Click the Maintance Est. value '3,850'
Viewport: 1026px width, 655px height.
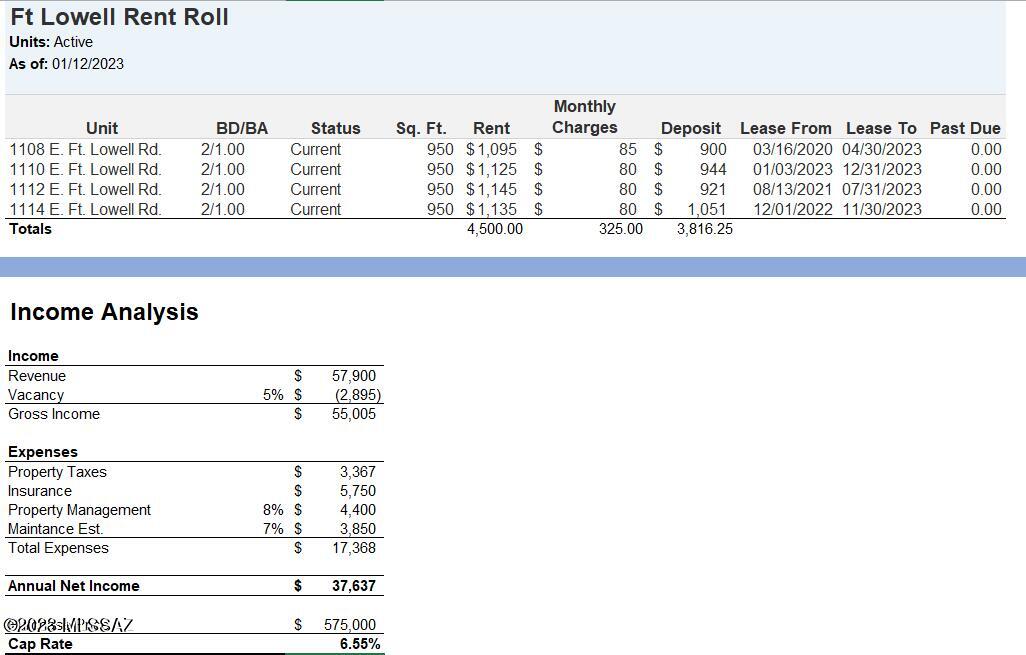pos(358,529)
